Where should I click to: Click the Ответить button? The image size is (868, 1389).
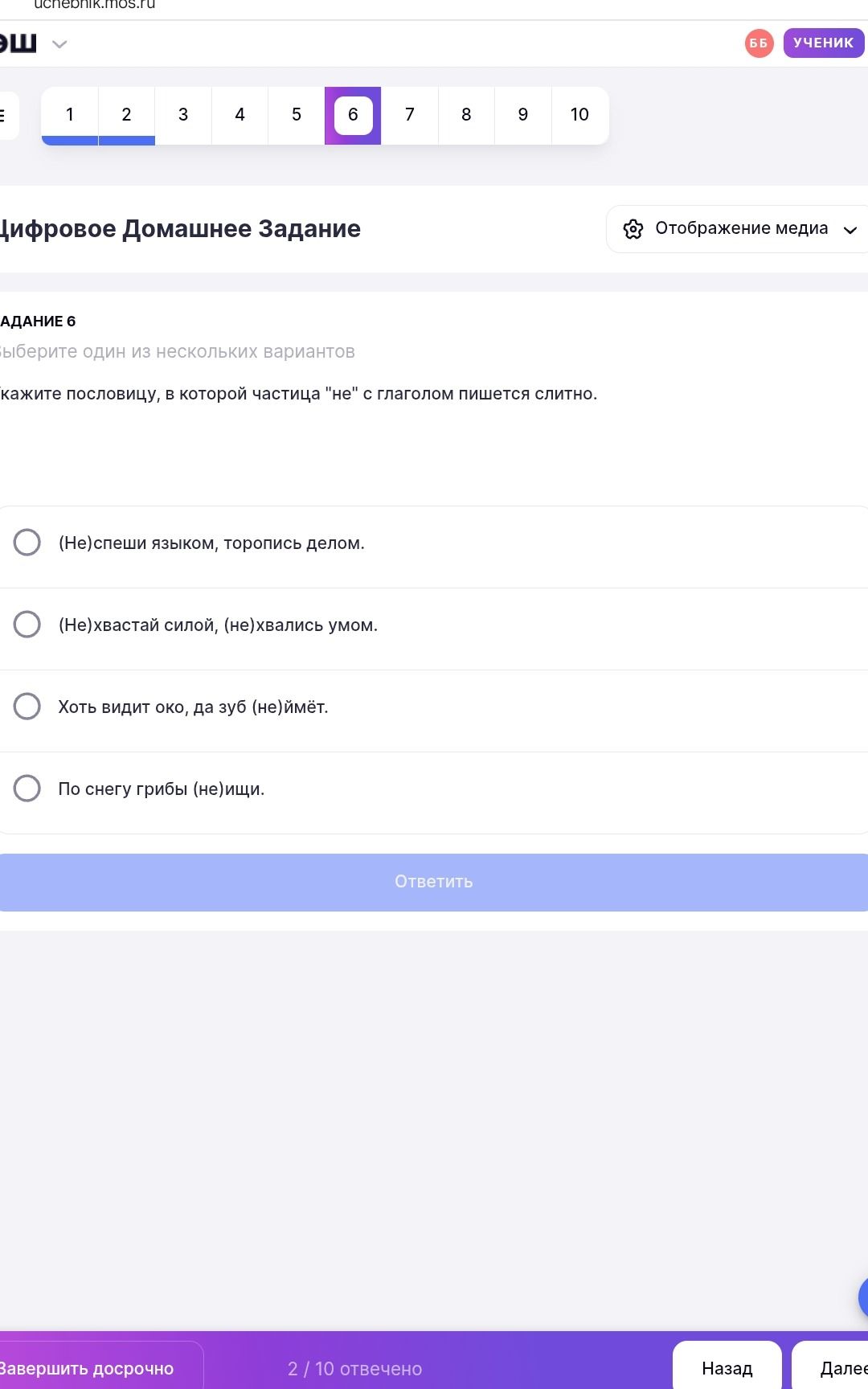click(434, 882)
